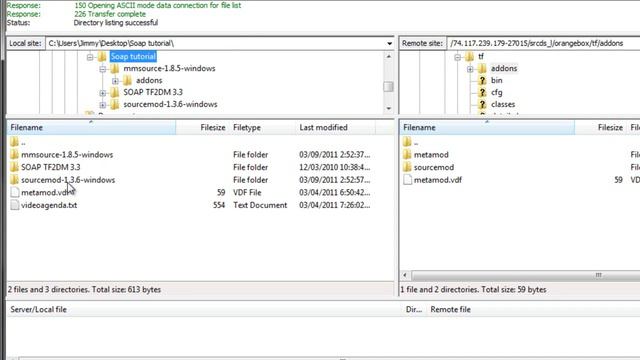Click local metamod.vdf file icon
The height and width of the screenshot is (360, 640).
15,192
